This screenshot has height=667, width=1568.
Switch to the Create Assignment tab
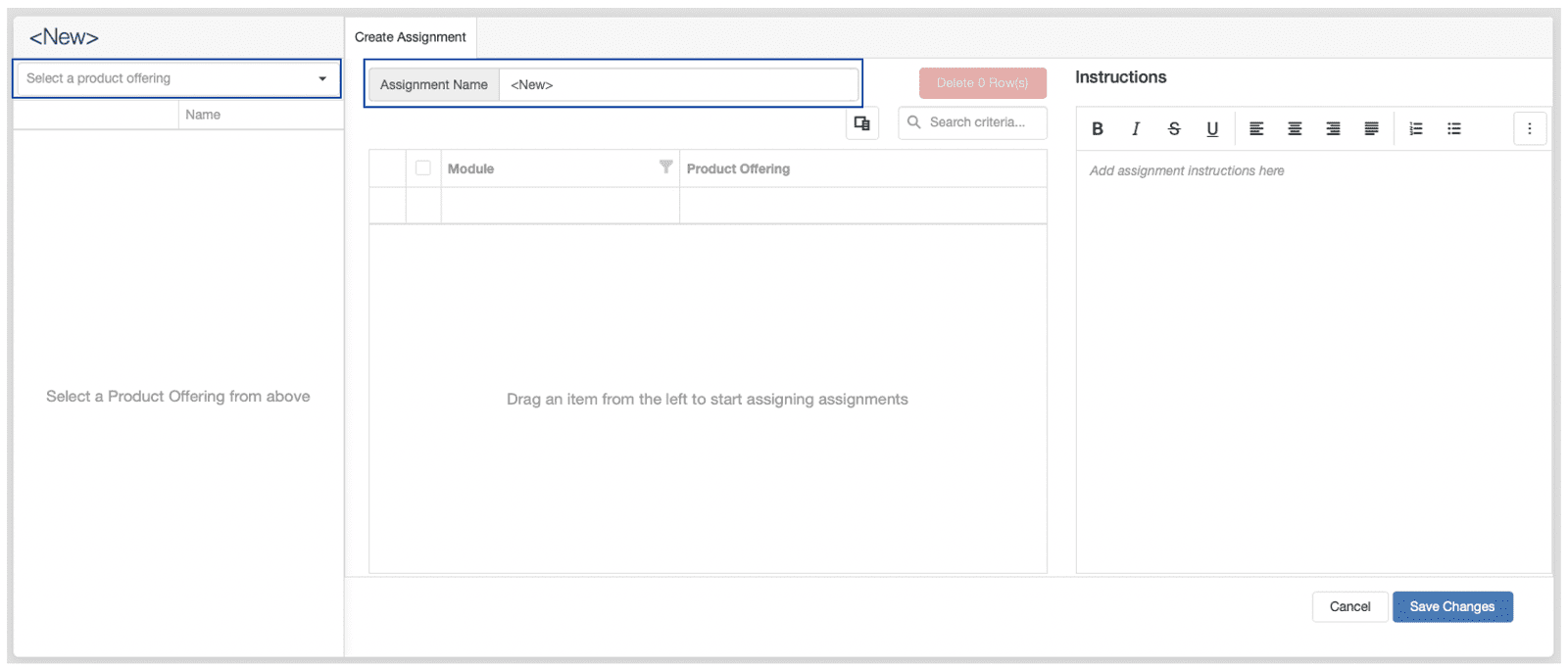click(x=410, y=37)
